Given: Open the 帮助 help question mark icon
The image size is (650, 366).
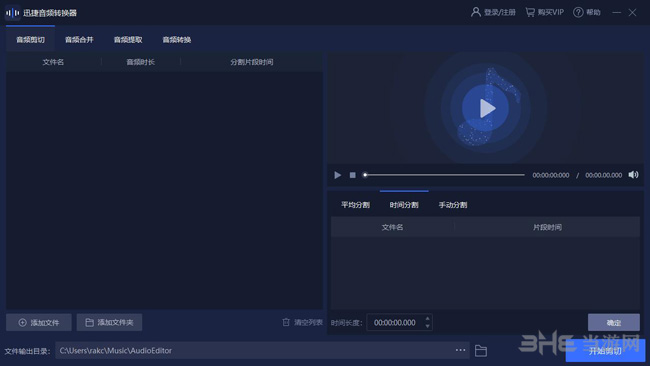Looking at the screenshot, I should point(578,12).
